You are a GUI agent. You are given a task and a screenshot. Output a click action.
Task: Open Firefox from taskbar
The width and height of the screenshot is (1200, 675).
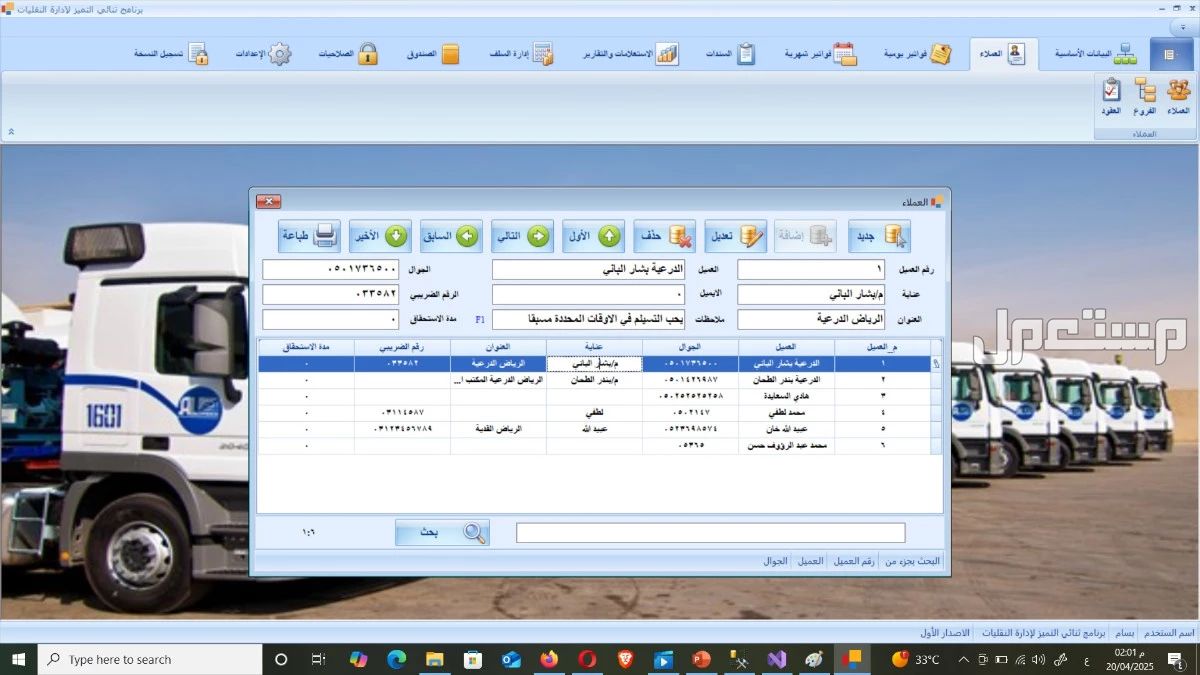549,659
